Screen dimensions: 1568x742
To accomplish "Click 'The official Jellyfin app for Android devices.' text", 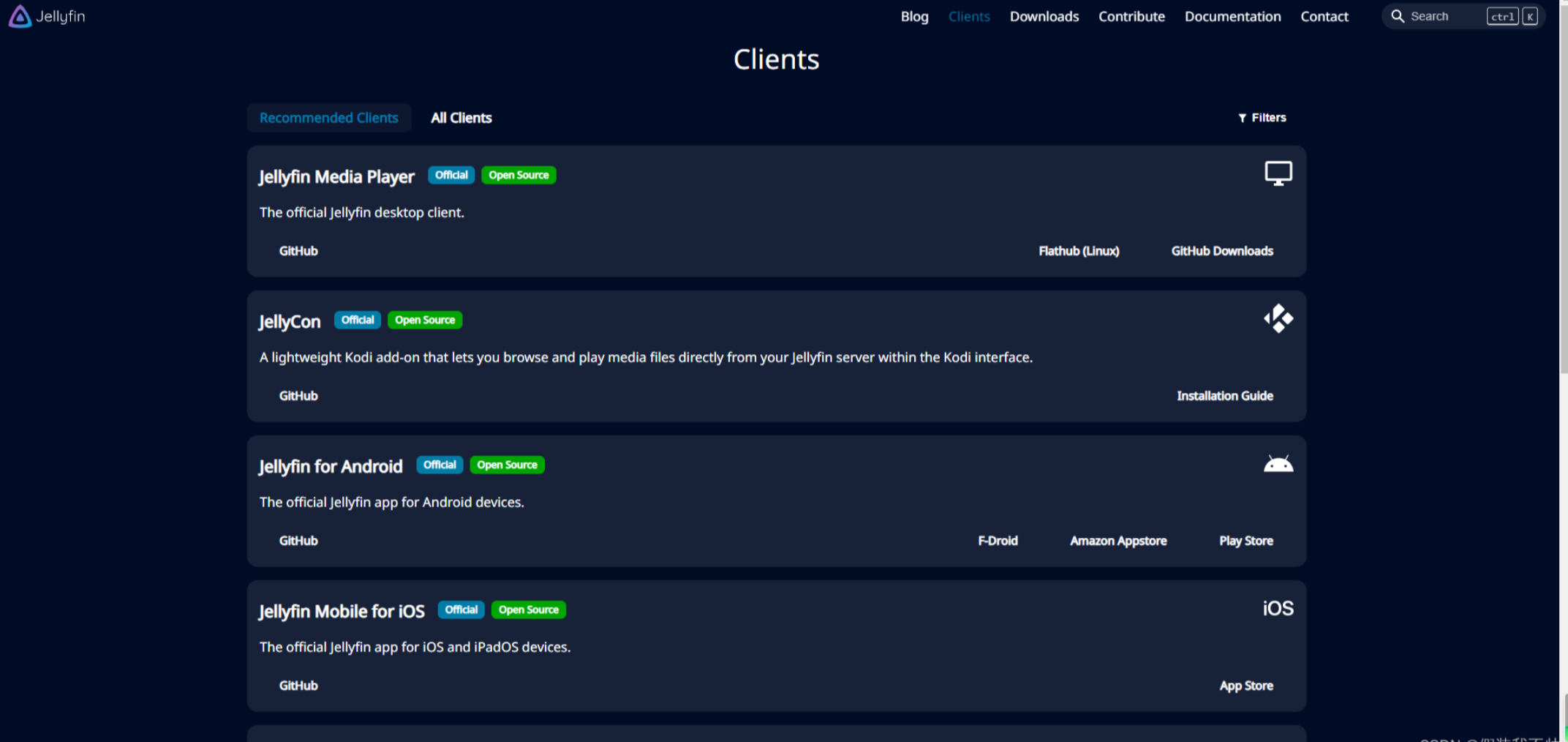I will [392, 502].
